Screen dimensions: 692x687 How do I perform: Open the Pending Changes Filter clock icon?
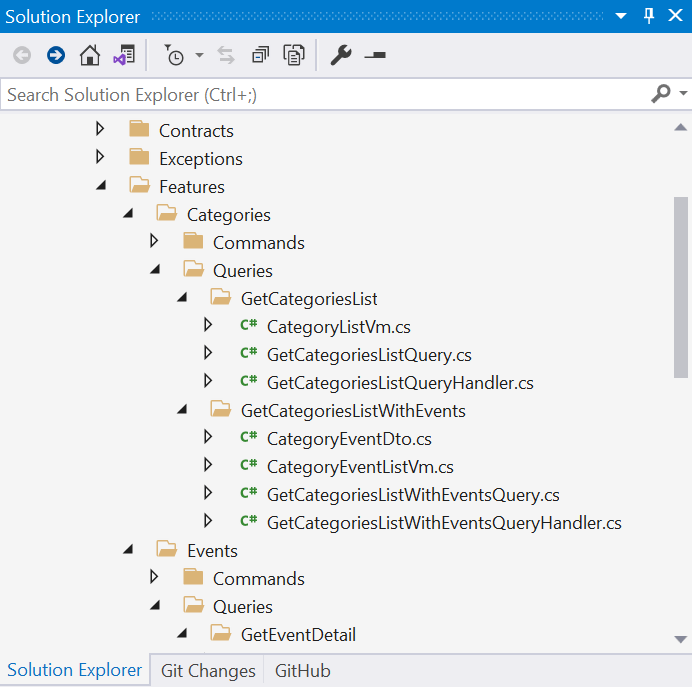(174, 55)
